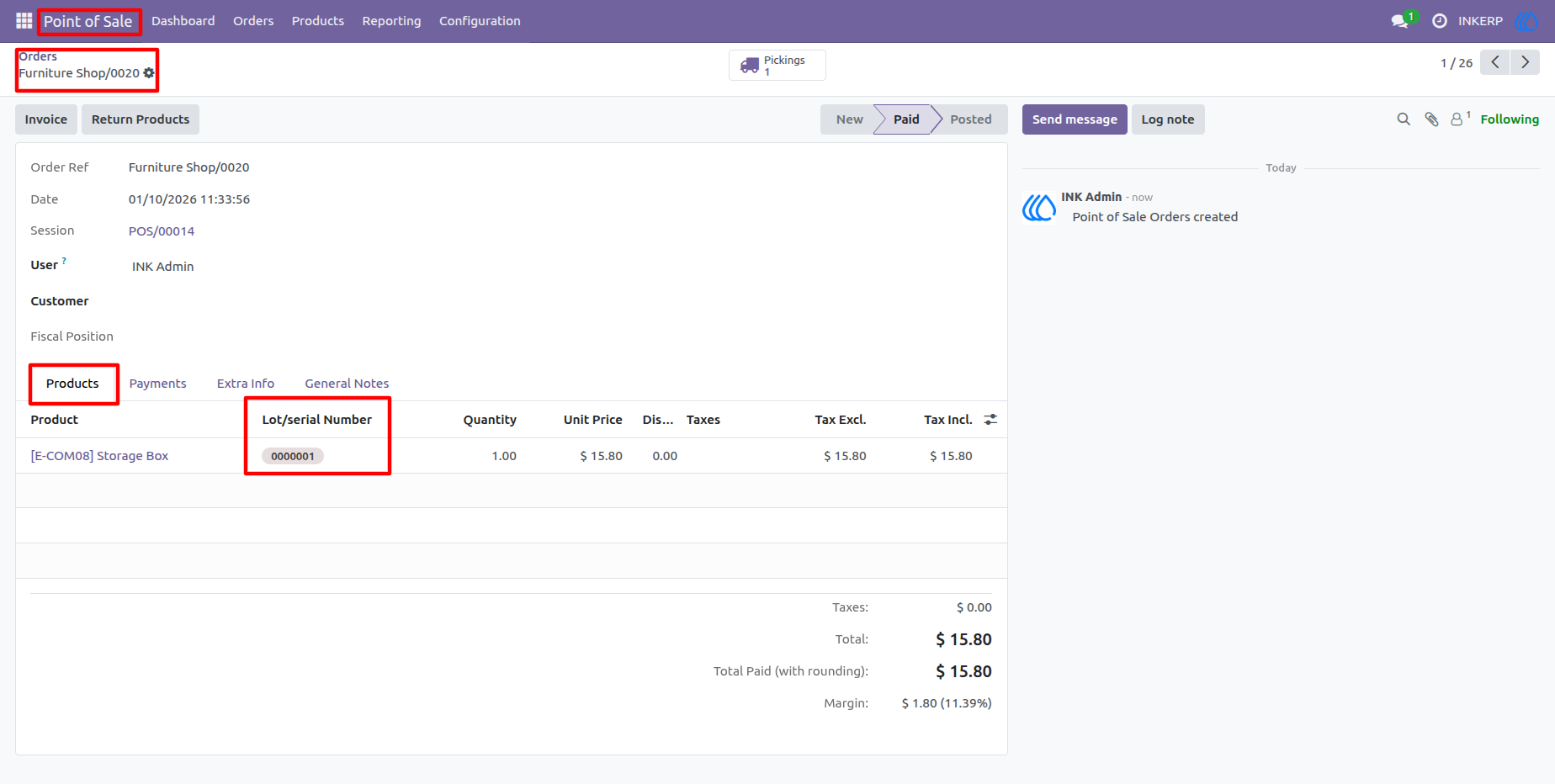Switch to the Extra Info tab
1555x784 pixels.
[x=246, y=384]
